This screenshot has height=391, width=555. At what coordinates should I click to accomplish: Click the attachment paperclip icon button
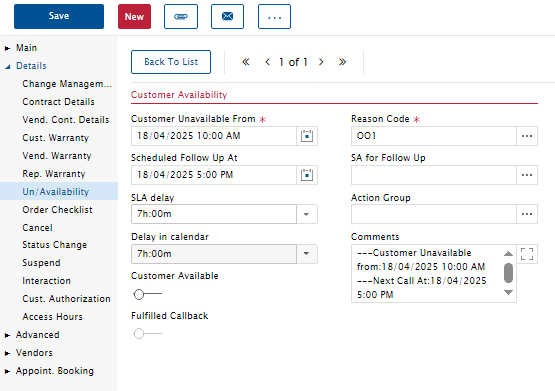181,16
